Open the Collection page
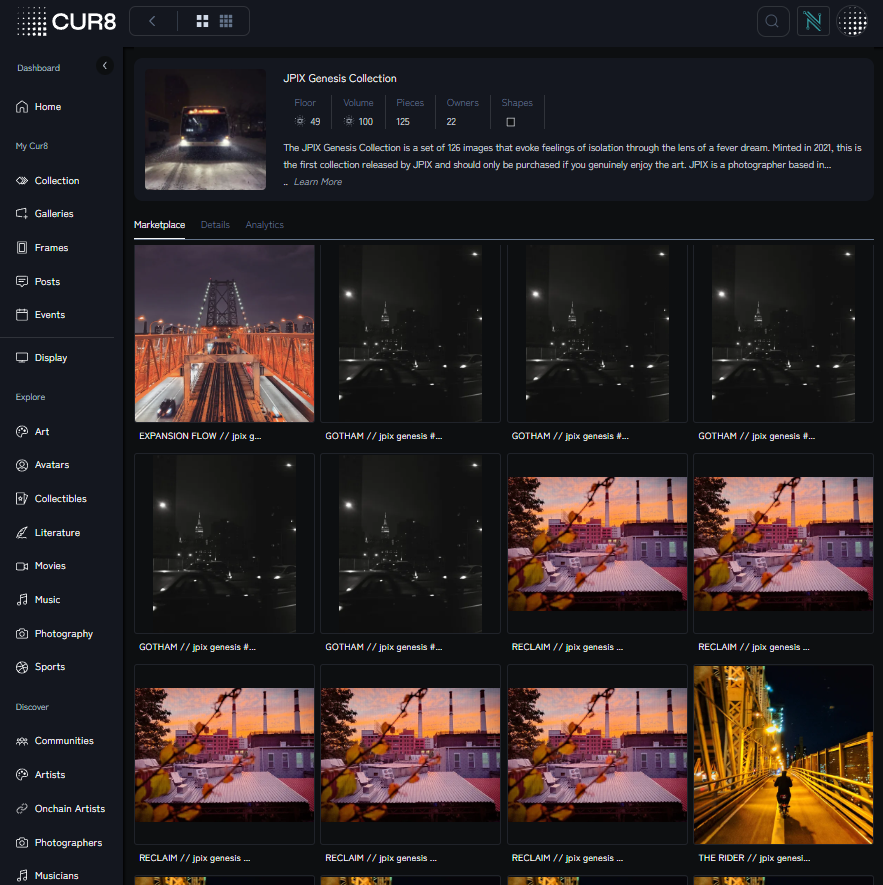883x885 pixels. [48, 181]
